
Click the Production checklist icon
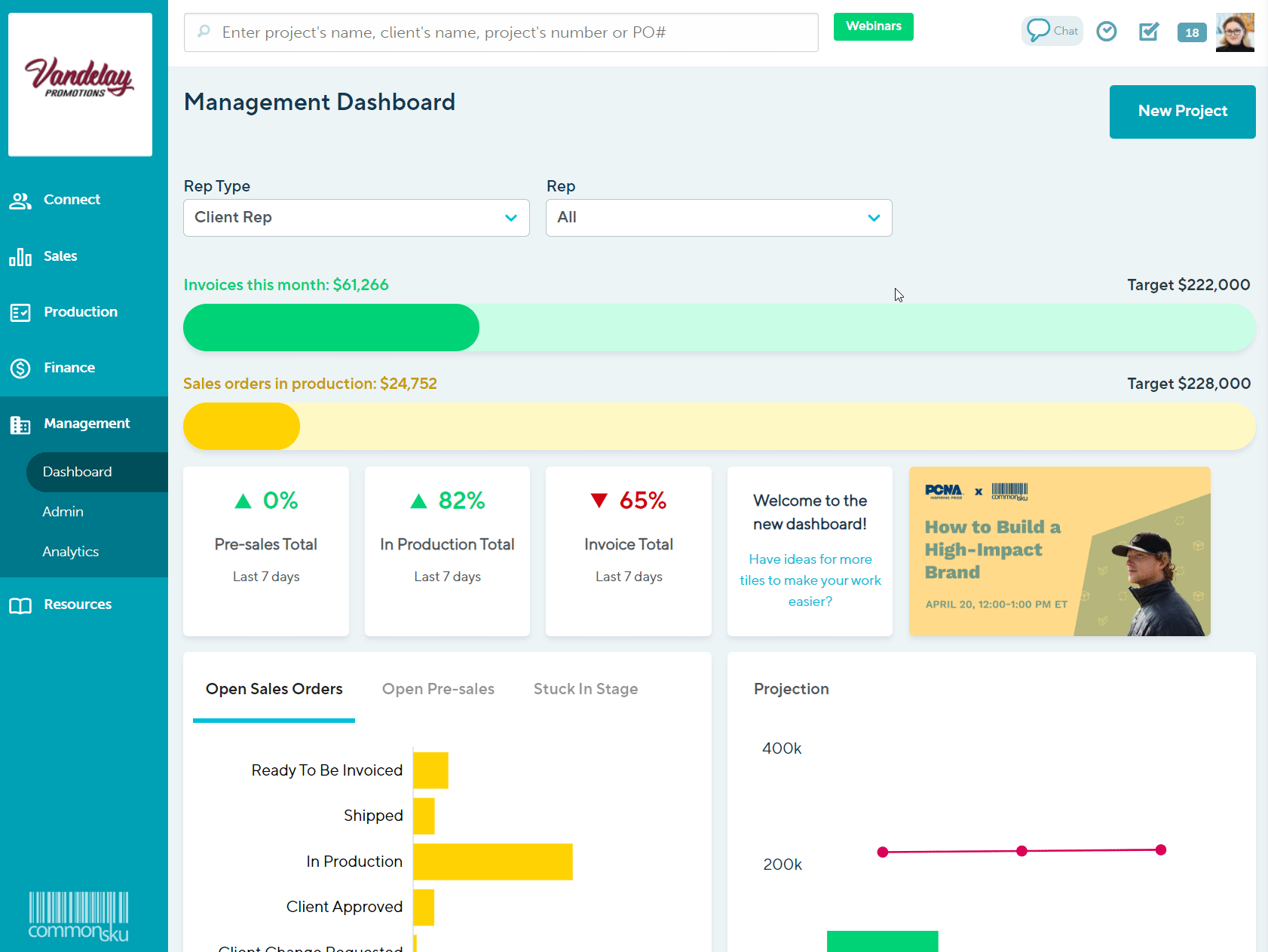tap(20, 313)
